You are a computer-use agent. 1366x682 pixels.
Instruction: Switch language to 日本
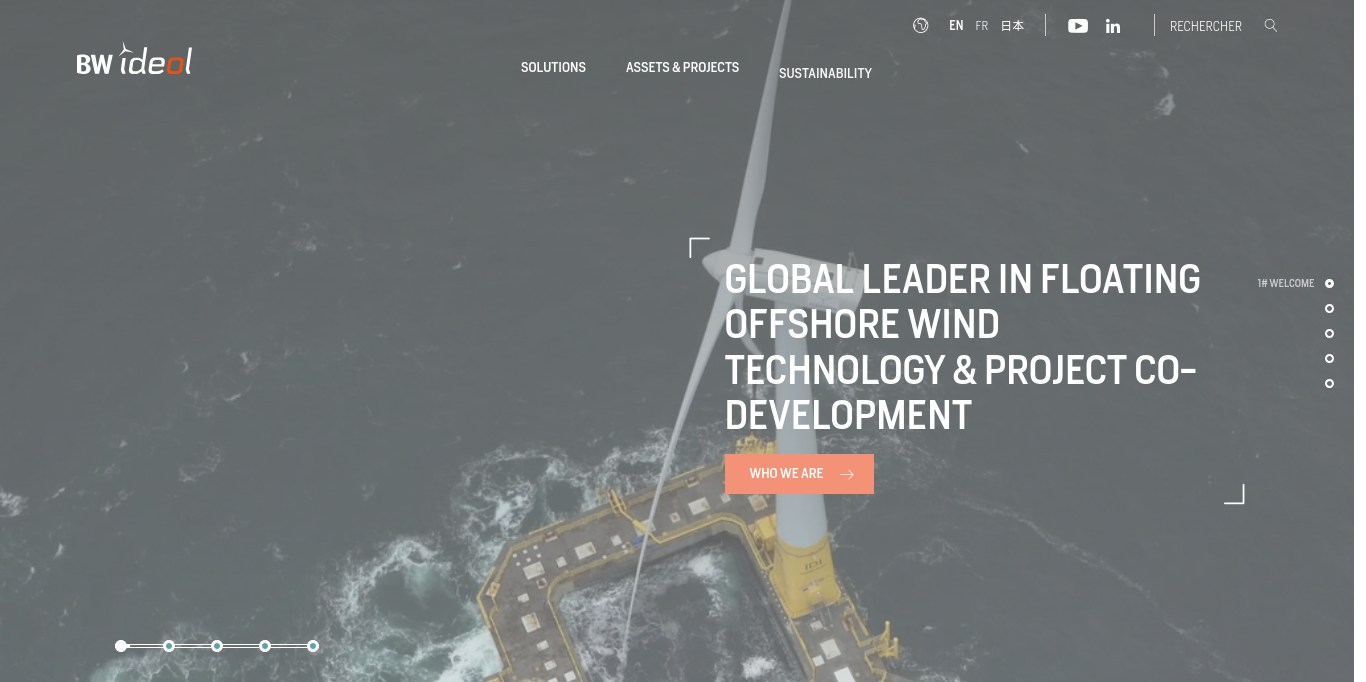point(1013,26)
